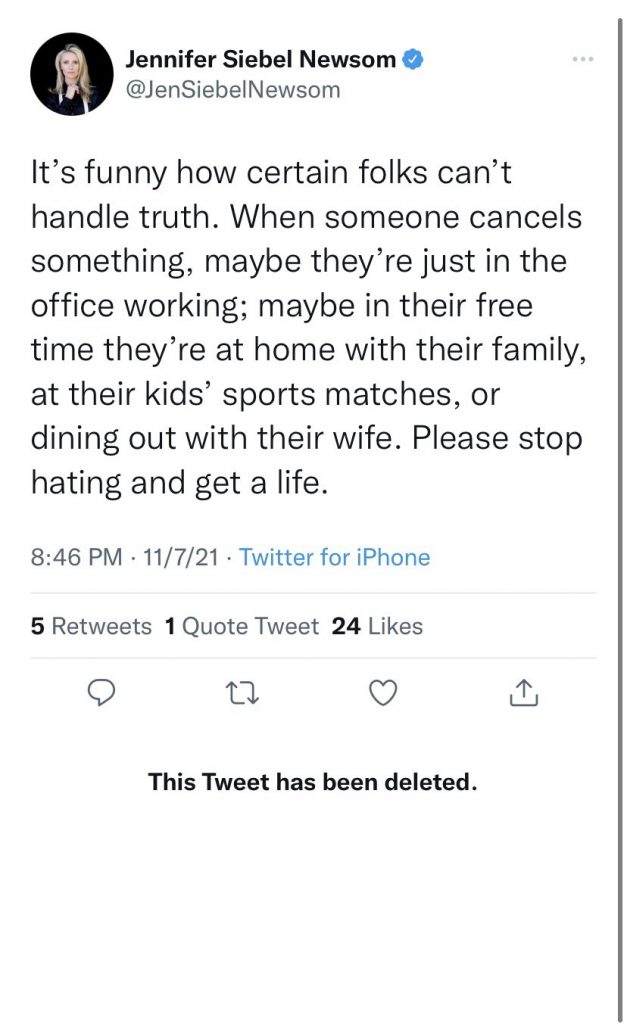Open Jennifer Siebel Newsom's profile photo
The image size is (627, 1024).
[x=72, y=73]
